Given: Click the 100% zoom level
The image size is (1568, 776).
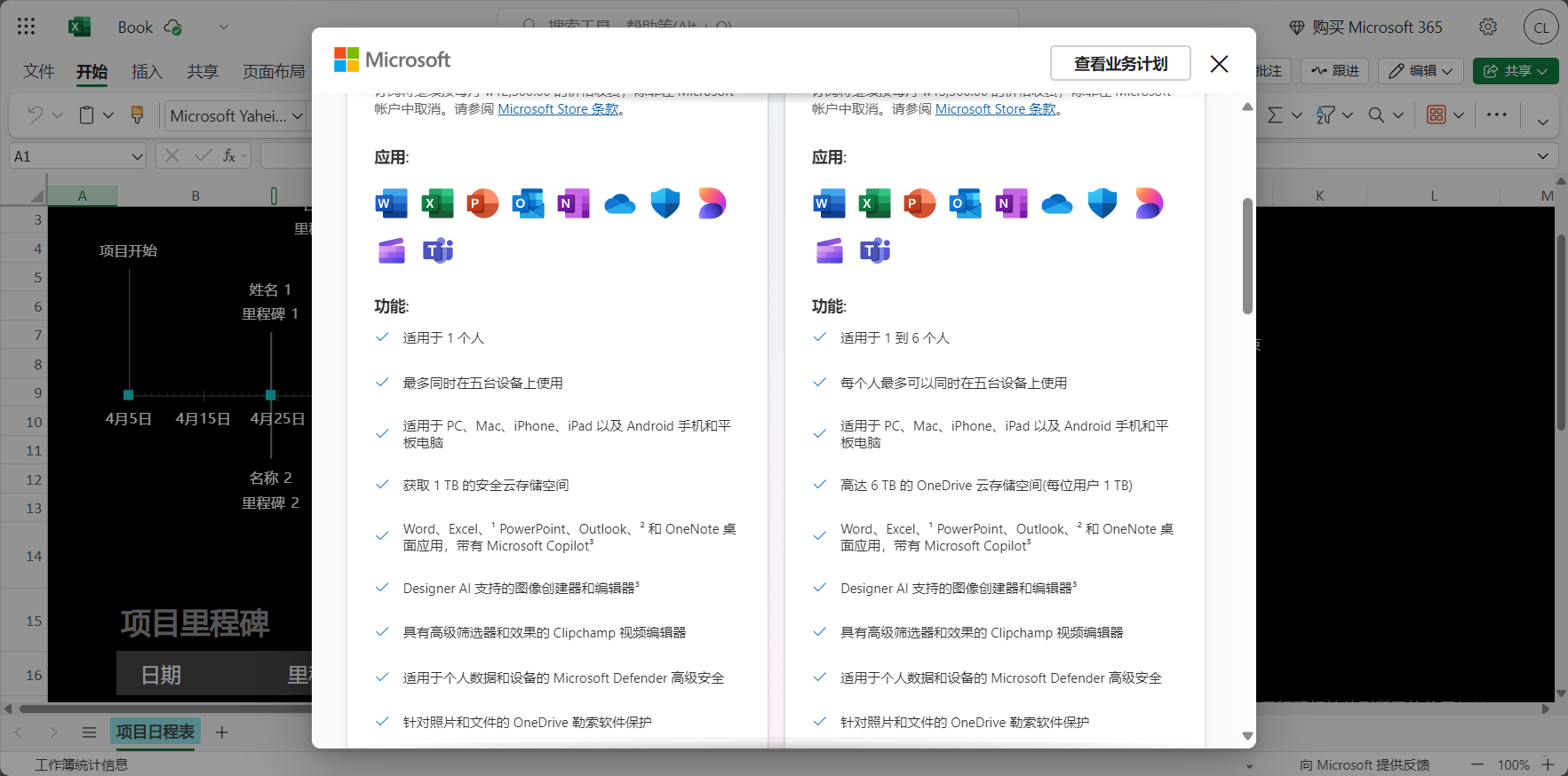Looking at the screenshot, I should pyautogui.click(x=1513, y=764).
